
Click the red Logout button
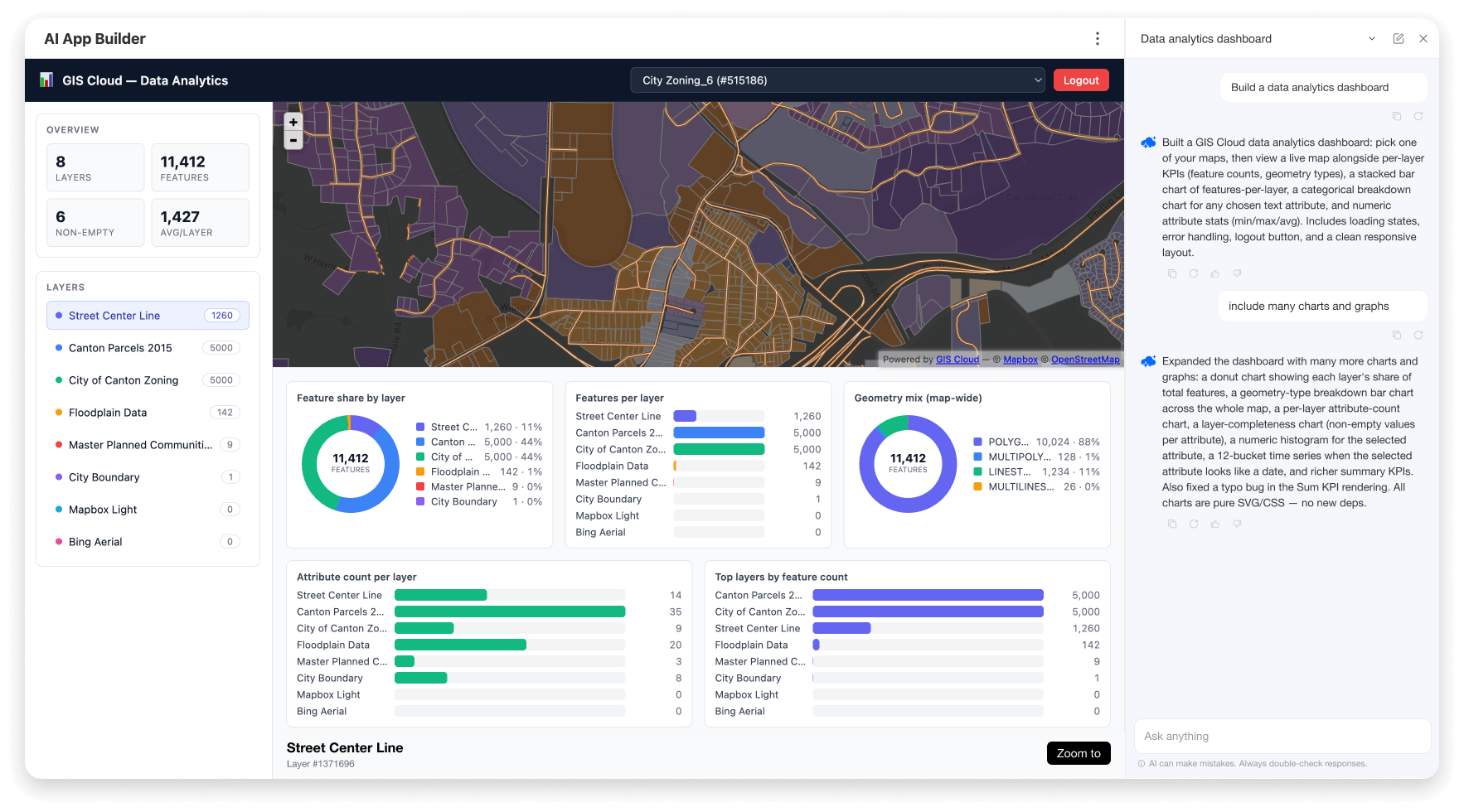point(1081,80)
